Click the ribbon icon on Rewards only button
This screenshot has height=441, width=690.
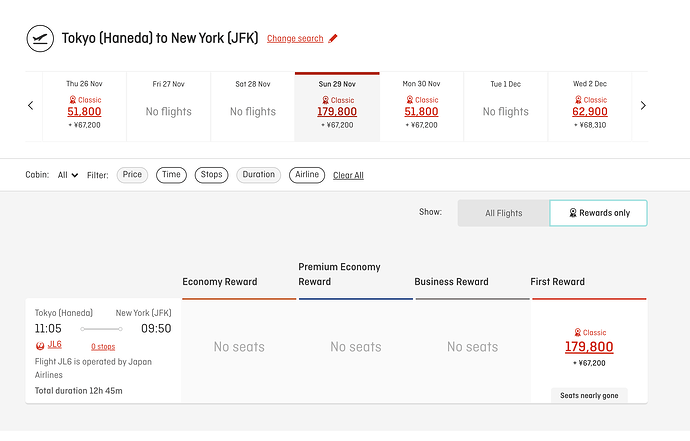coord(573,213)
